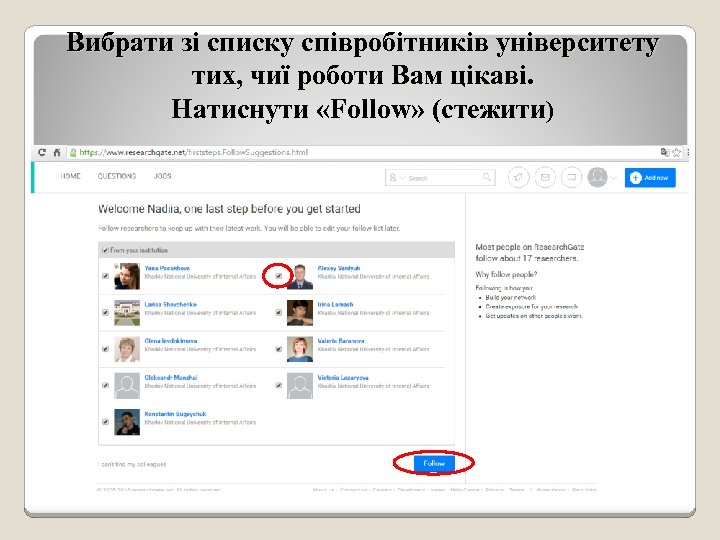Screen dimensions: 720x540
Task: Open the notifications bell icon in header
Action: 518,177
